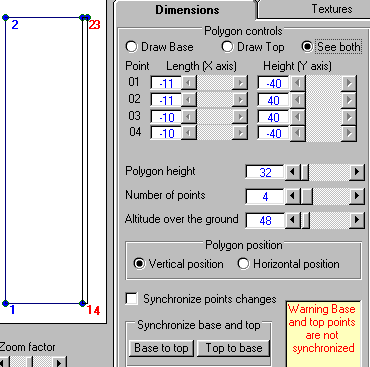Viewport: 370px width, 367px height.
Task: Increase Polygon height with right arrow
Action: click(357, 172)
